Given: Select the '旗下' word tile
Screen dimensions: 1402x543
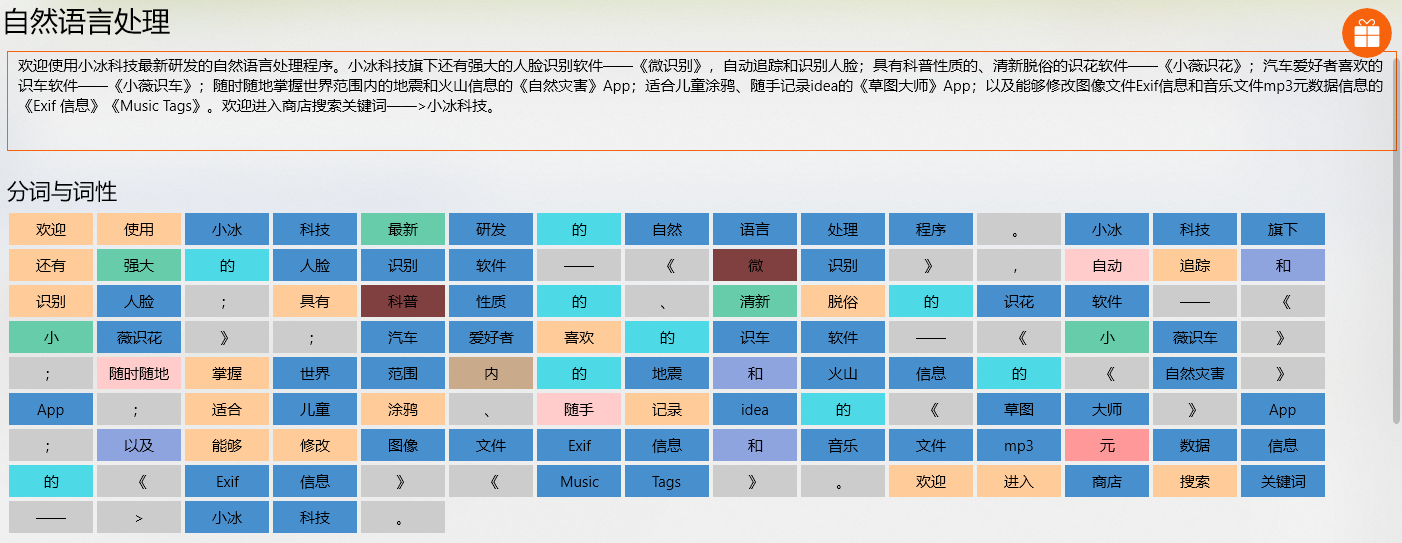Looking at the screenshot, I should pyautogui.click(x=1283, y=229).
